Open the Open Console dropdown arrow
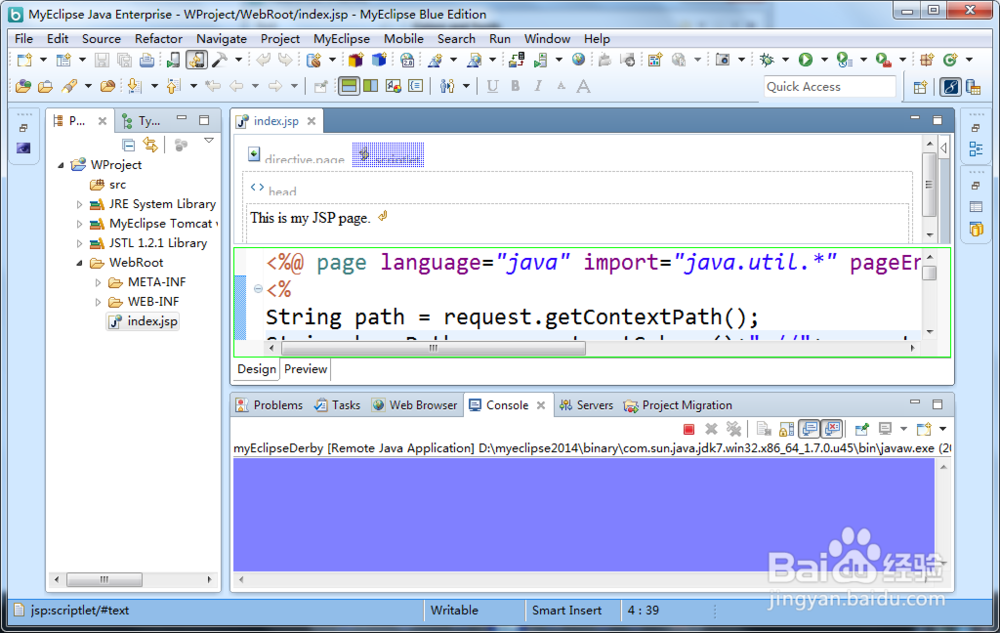1000x633 pixels. point(943,429)
